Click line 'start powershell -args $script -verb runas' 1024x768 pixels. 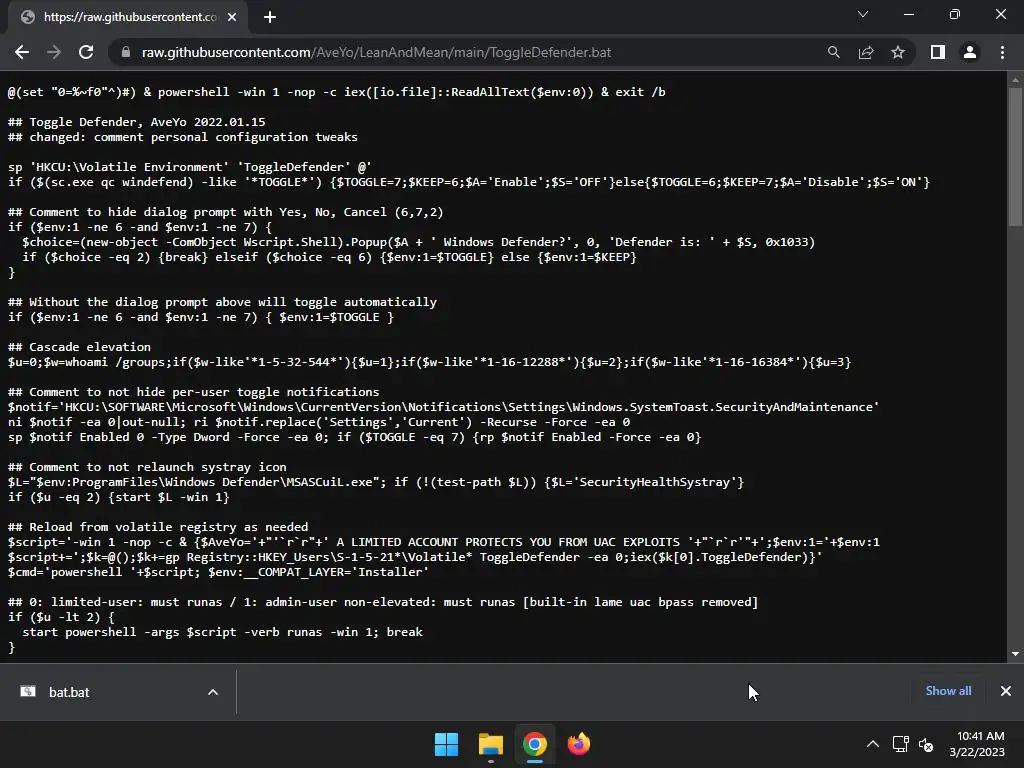point(222,632)
